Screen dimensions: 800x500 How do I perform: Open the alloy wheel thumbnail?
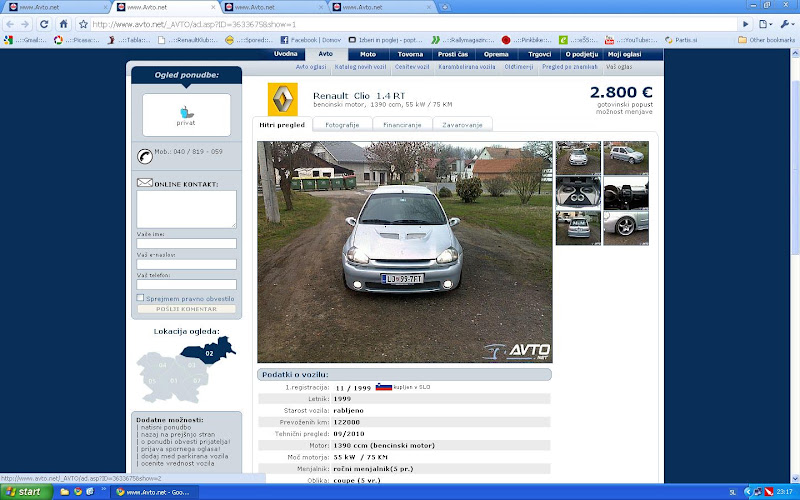click(626, 228)
